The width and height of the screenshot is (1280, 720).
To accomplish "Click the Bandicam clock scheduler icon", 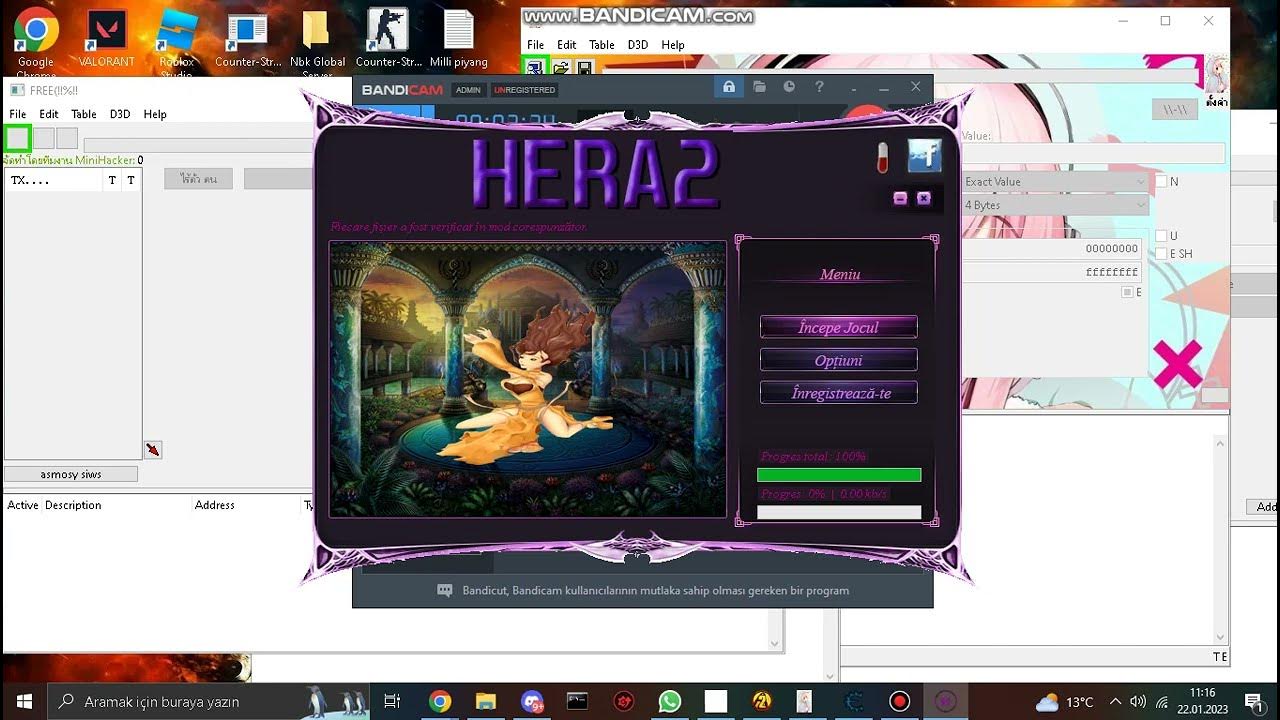I will pos(789,88).
